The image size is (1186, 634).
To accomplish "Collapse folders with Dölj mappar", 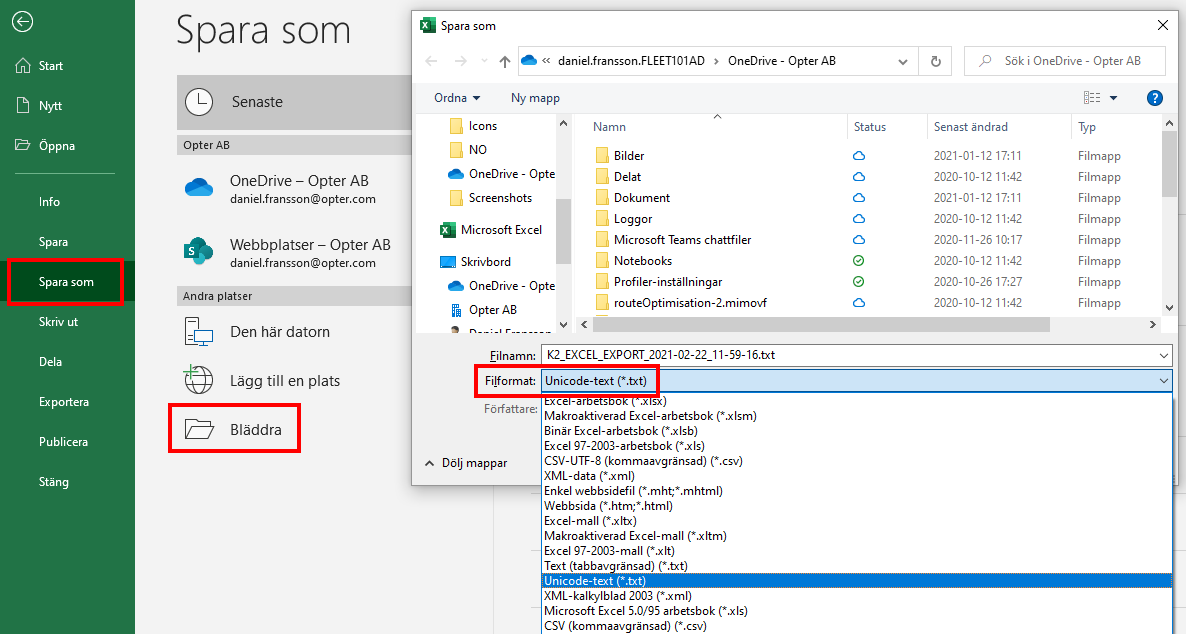I will pyautogui.click(x=465, y=463).
